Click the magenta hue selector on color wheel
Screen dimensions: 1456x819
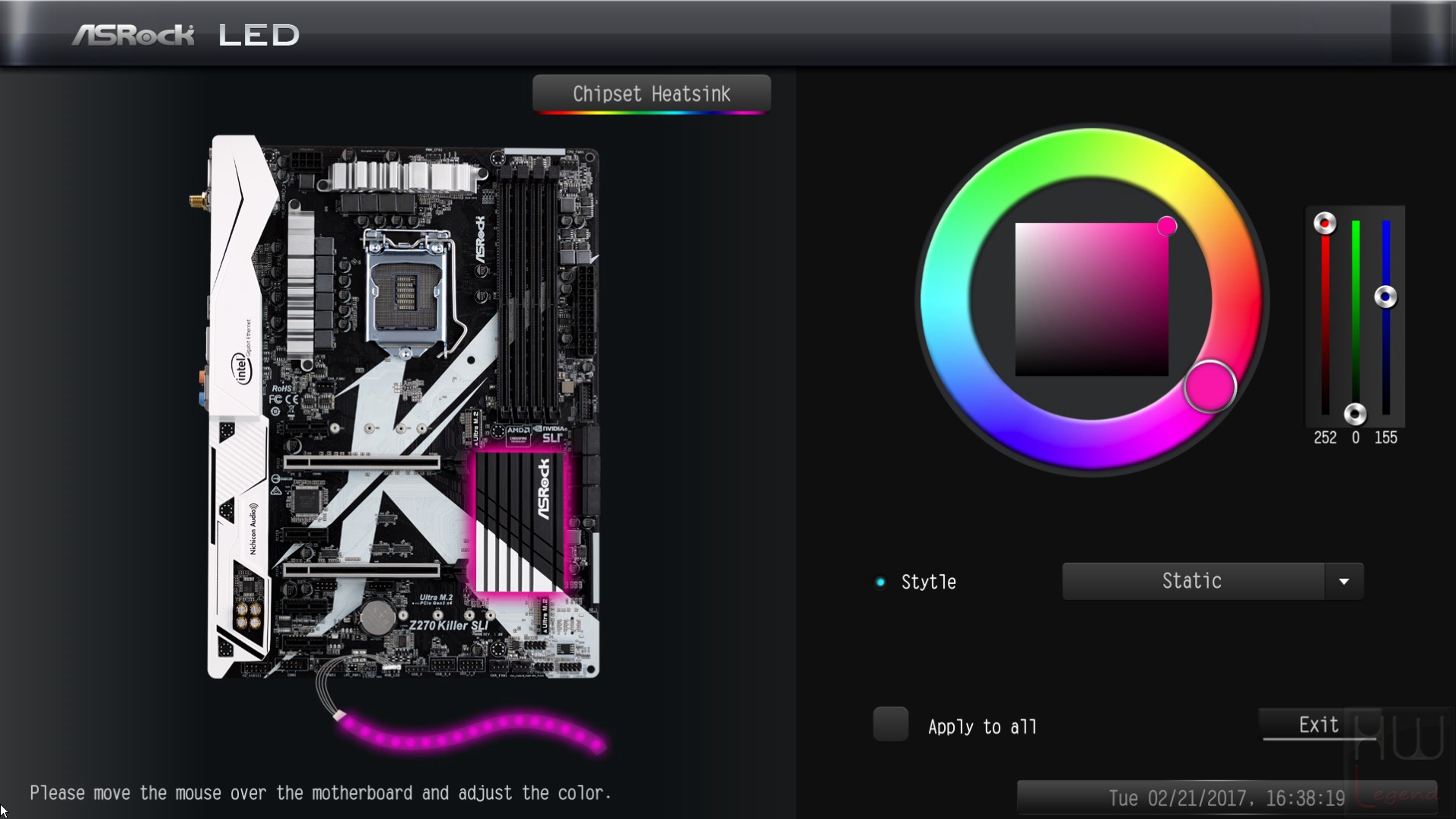pos(1210,387)
